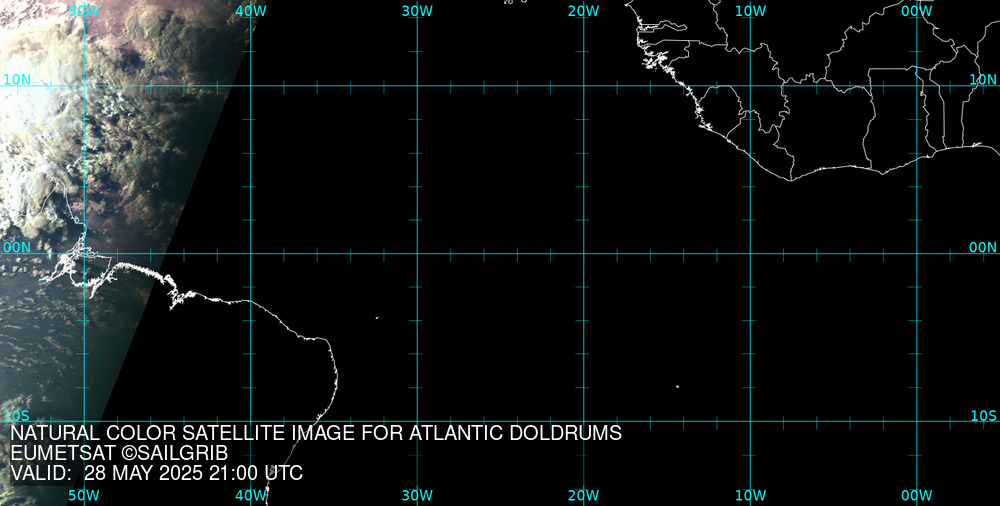Click the 00W longitude label along the top edge
The height and width of the screenshot is (506, 1000).
coord(917,11)
